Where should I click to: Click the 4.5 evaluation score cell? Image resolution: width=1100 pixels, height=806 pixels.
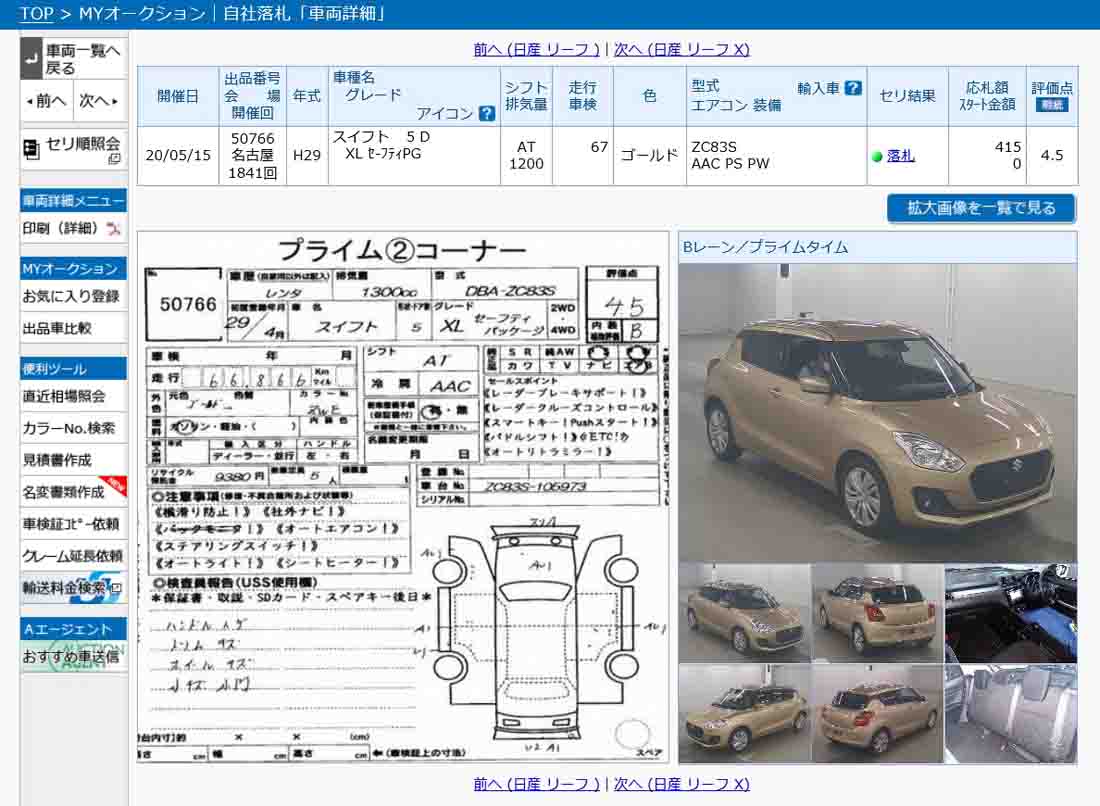tap(1052, 156)
